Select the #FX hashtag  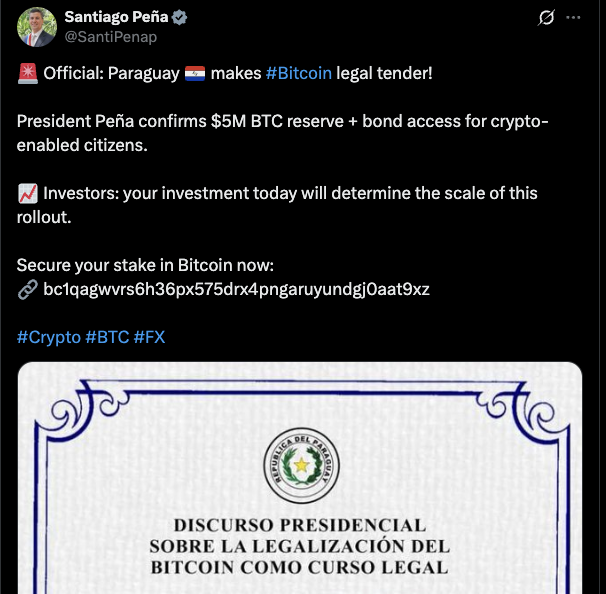pos(149,337)
